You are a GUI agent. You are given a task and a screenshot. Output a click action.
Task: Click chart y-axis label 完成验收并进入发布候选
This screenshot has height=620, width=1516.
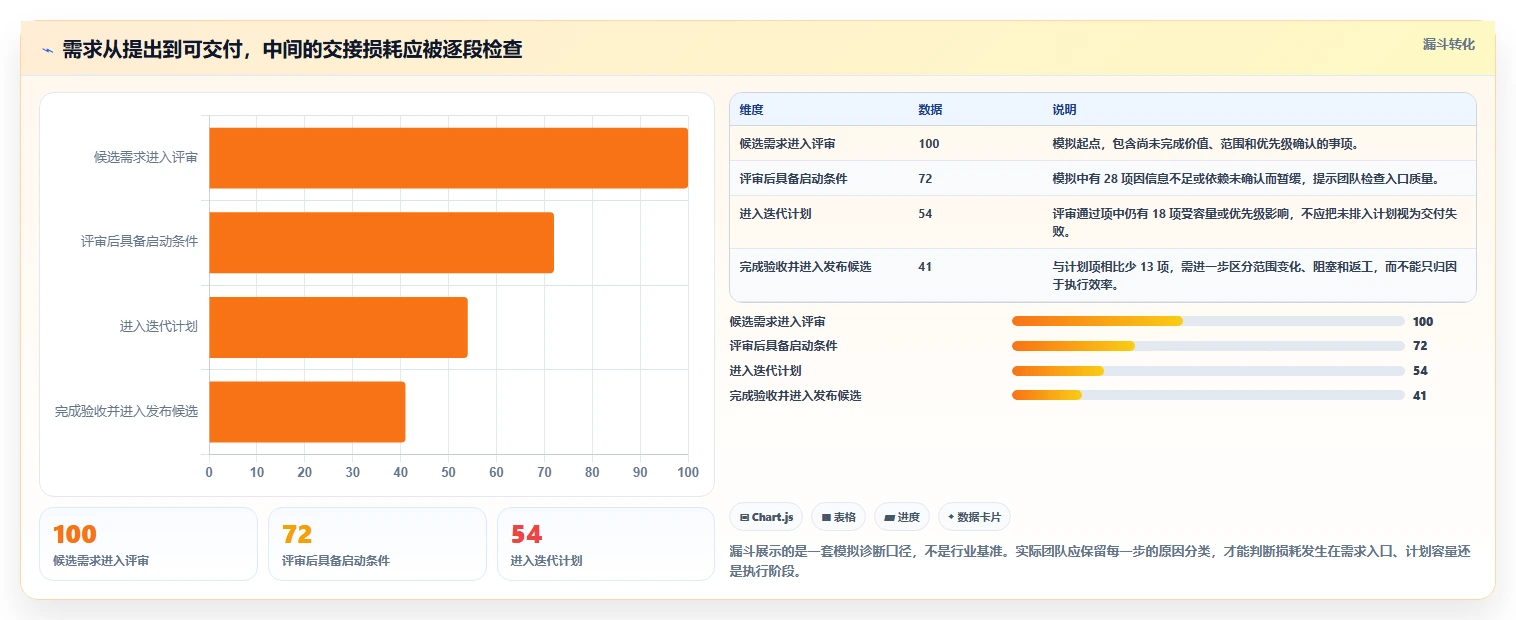[x=127, y=411]
